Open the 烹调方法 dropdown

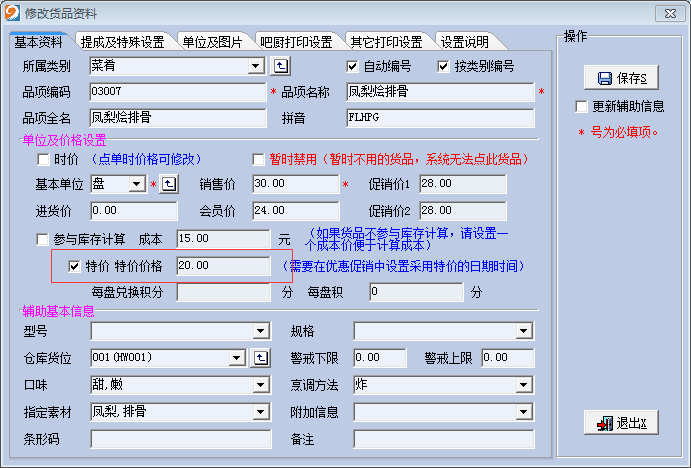tap(523, 385)
